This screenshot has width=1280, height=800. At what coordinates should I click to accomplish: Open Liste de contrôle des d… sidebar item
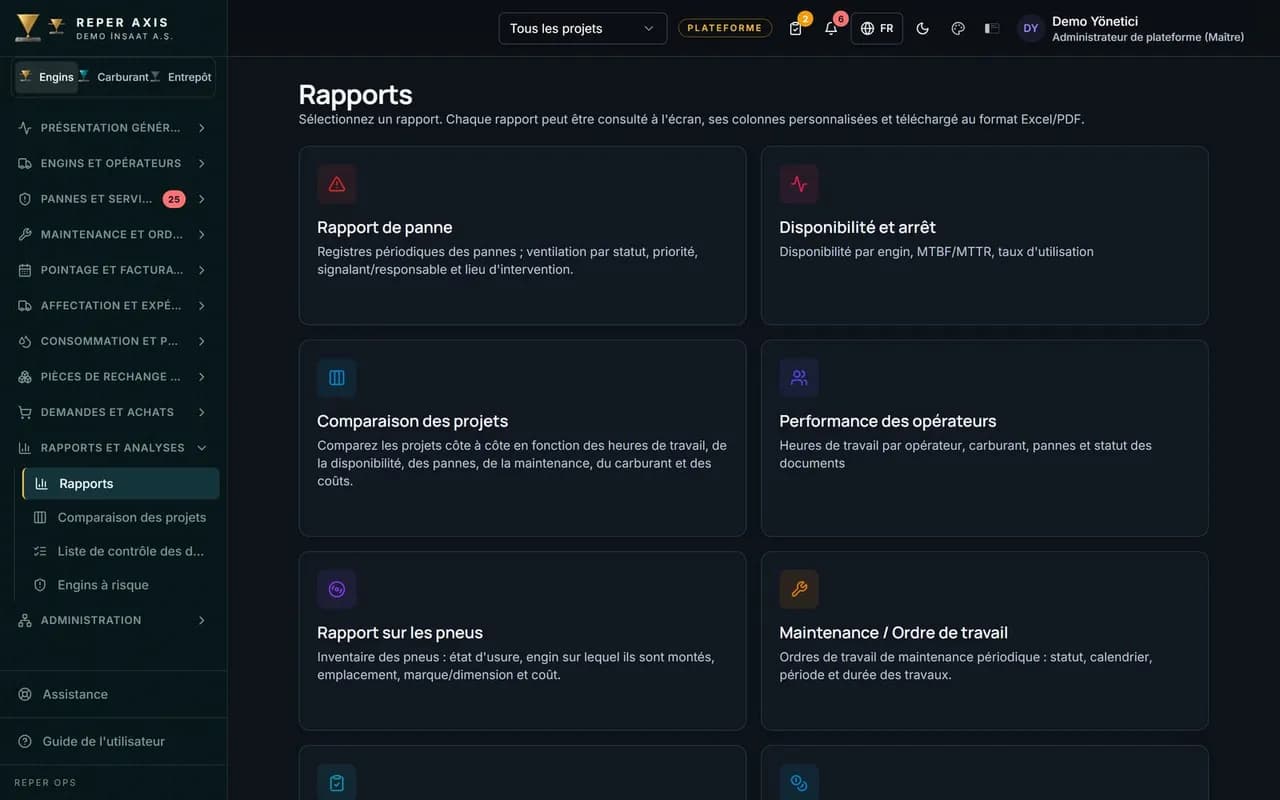tap(121, 551)
